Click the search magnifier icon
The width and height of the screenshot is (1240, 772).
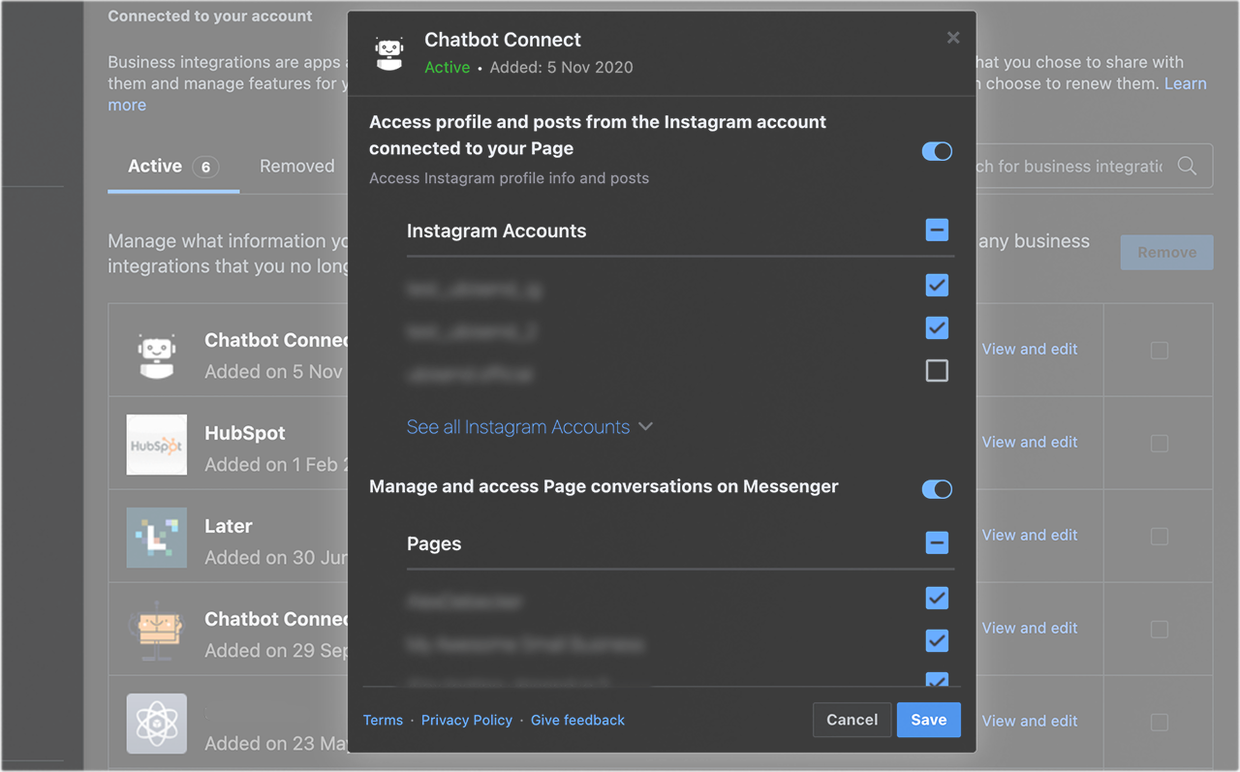(1187, 166)
